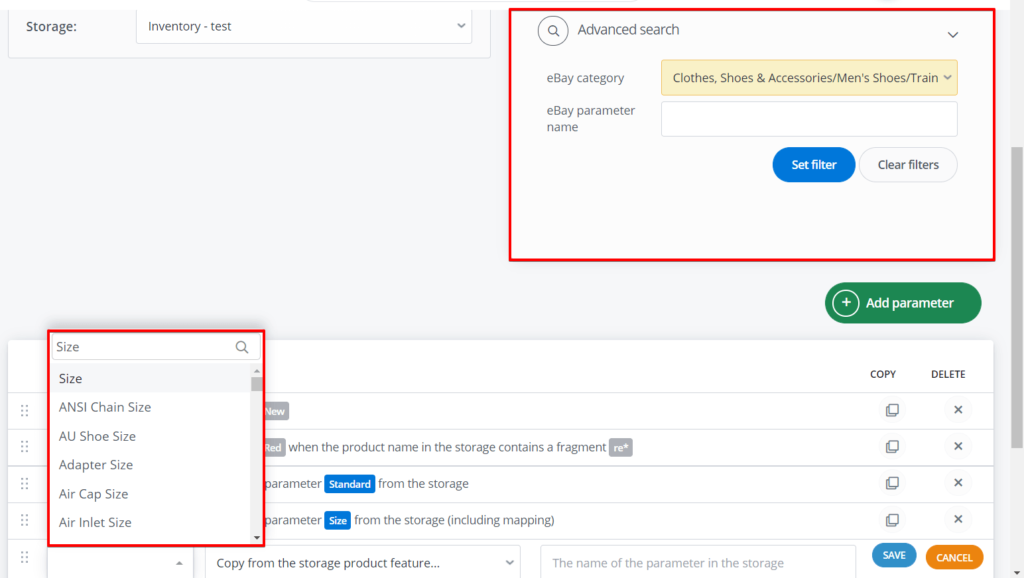Click the blue Size tag in the mapping row
This screenshot has height=578, width=1024.
[x=338, y=521]
